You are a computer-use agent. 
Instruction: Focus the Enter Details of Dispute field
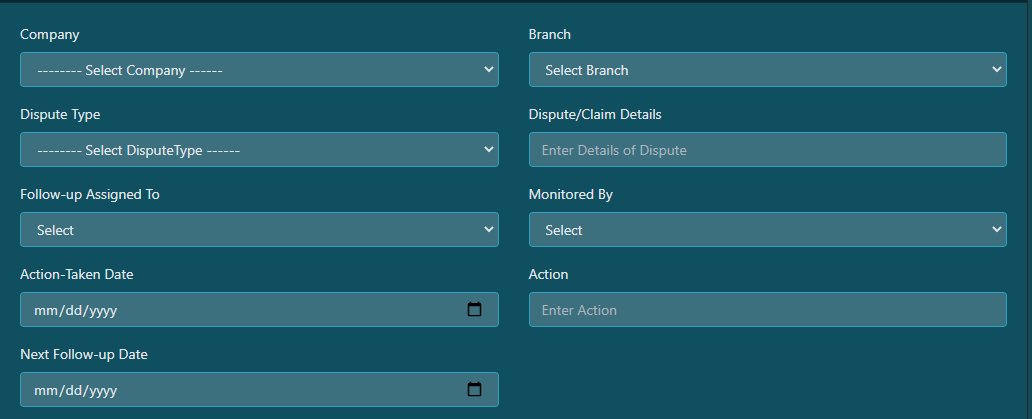tap(767, 149)
